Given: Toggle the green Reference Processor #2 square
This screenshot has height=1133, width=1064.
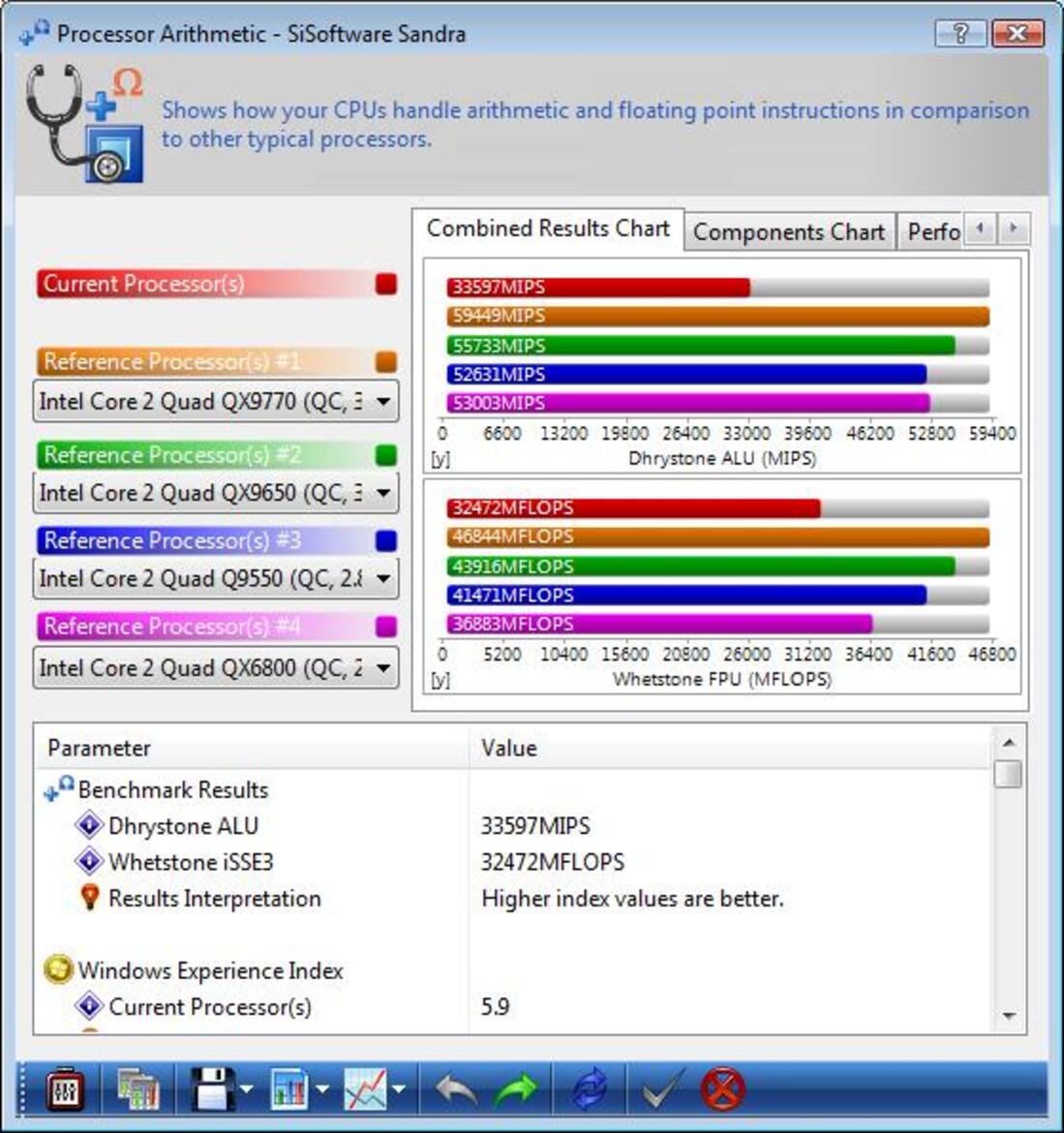Looking at the screenshot, I should 386,455.
